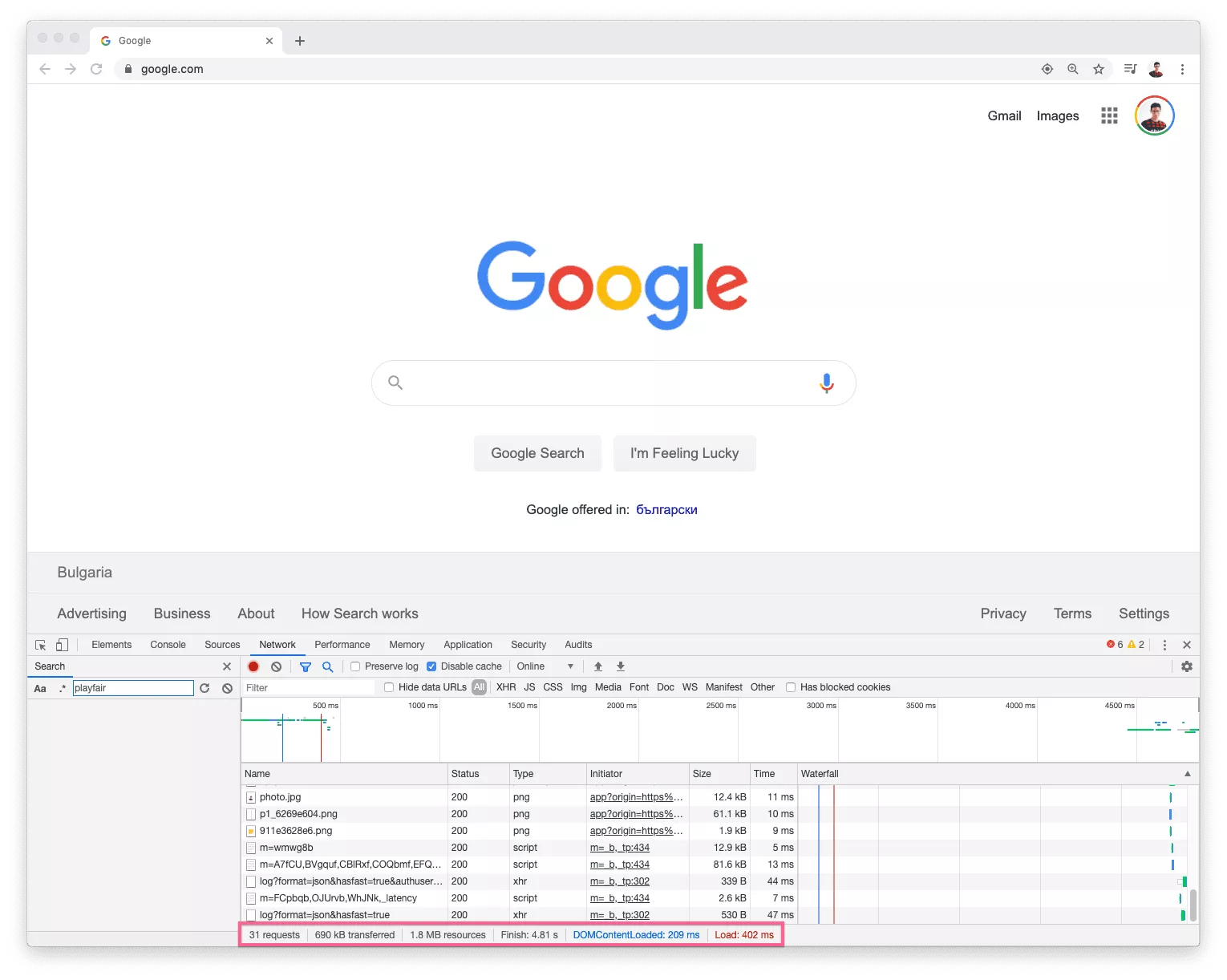Close the DevTools panel

pos(1187,645)
